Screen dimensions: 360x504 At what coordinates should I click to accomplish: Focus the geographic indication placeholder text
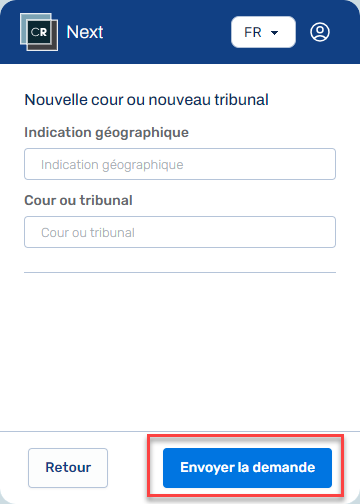[x=112, y=165]
